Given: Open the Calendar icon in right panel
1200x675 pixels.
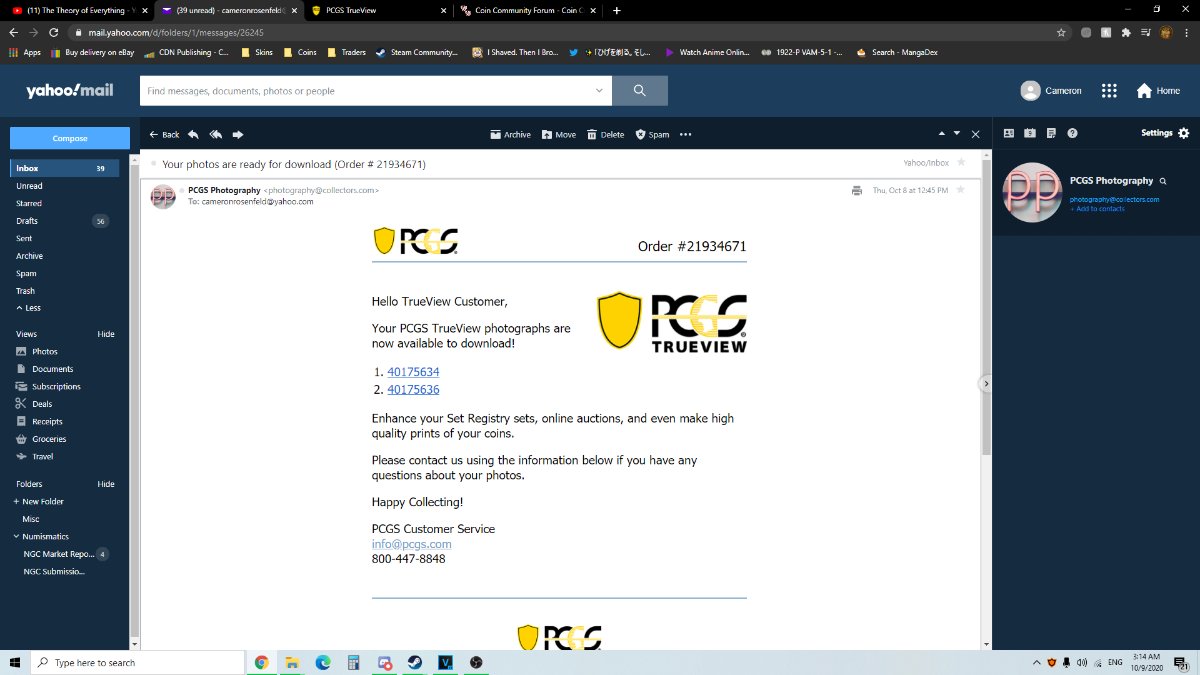Looking at the screenshot, I should click(x=1030, y=133).
